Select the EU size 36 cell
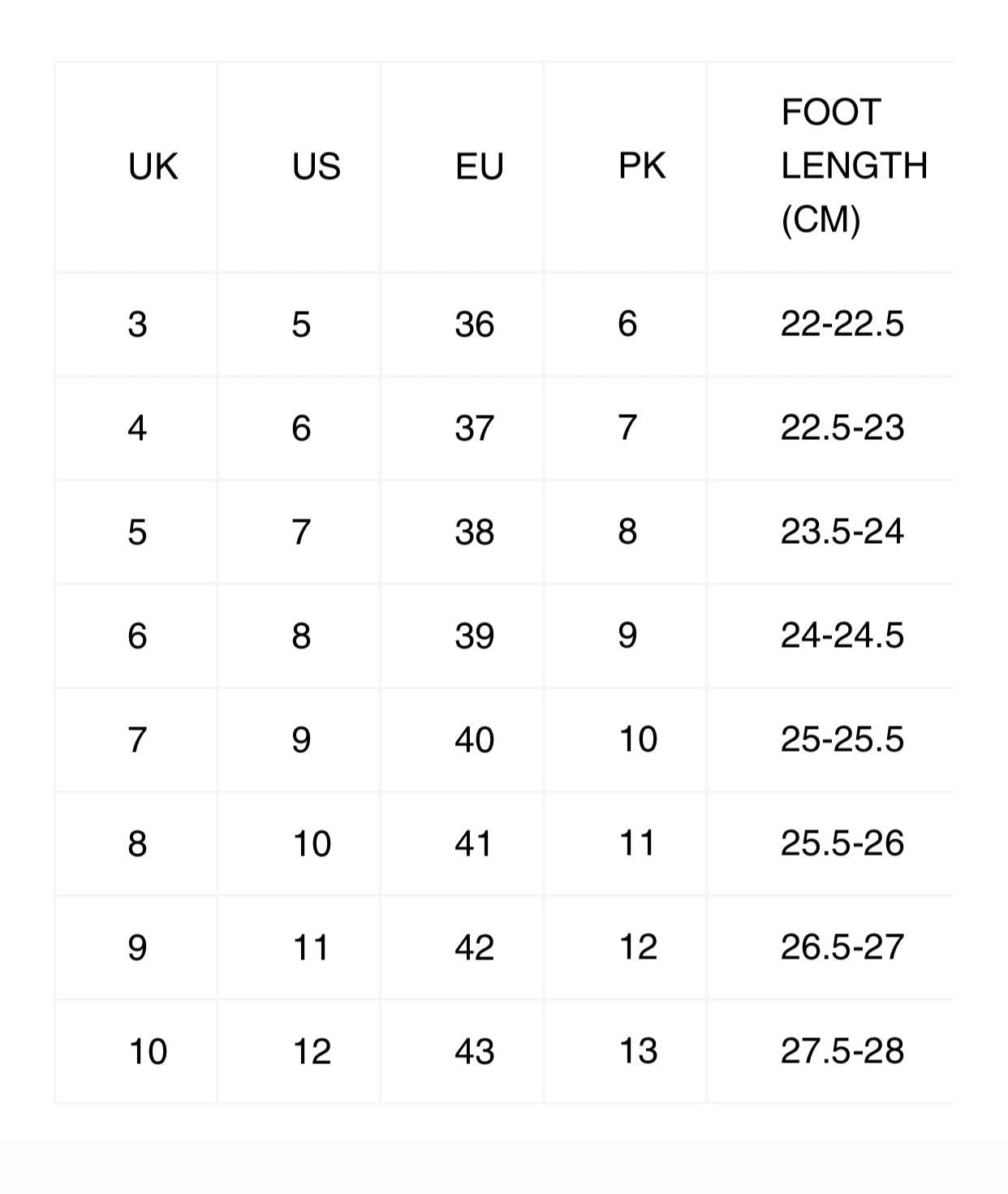The image size is (1008, 1194). pos(474,325)
